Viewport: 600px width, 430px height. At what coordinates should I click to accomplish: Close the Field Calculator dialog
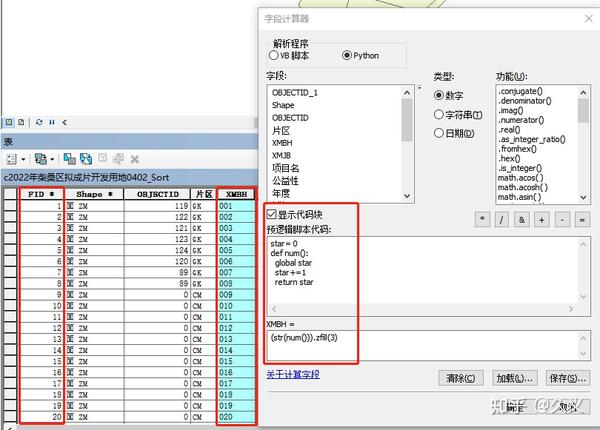tap(589, 18)
